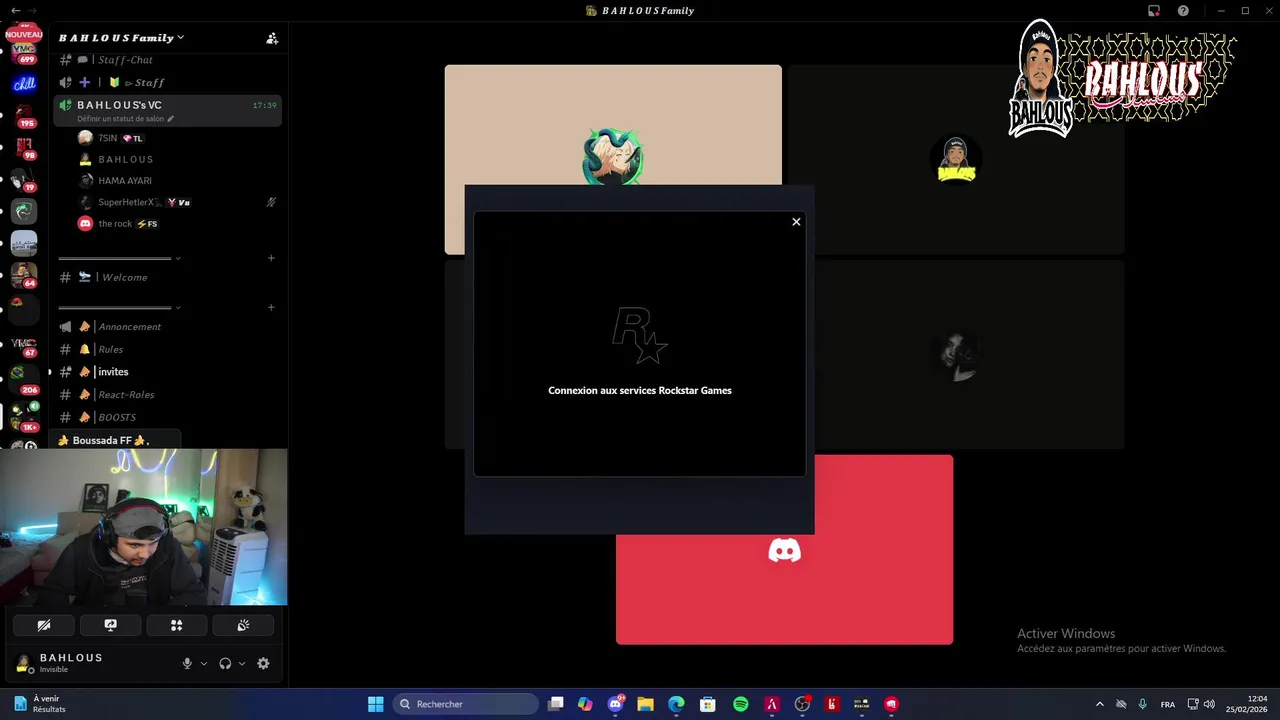
Task: Open the soundboard button
Action: [x=243, y=625]
